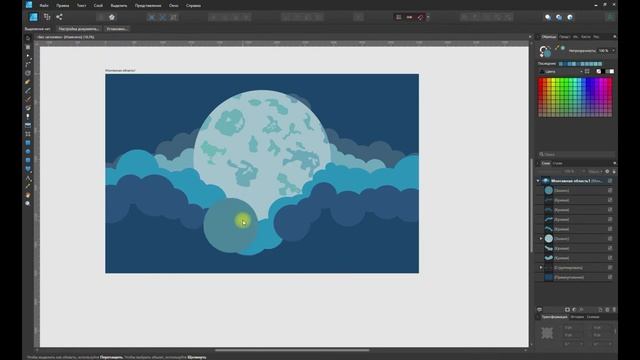Select the Vector Crop tool

[x=28, y=134]
